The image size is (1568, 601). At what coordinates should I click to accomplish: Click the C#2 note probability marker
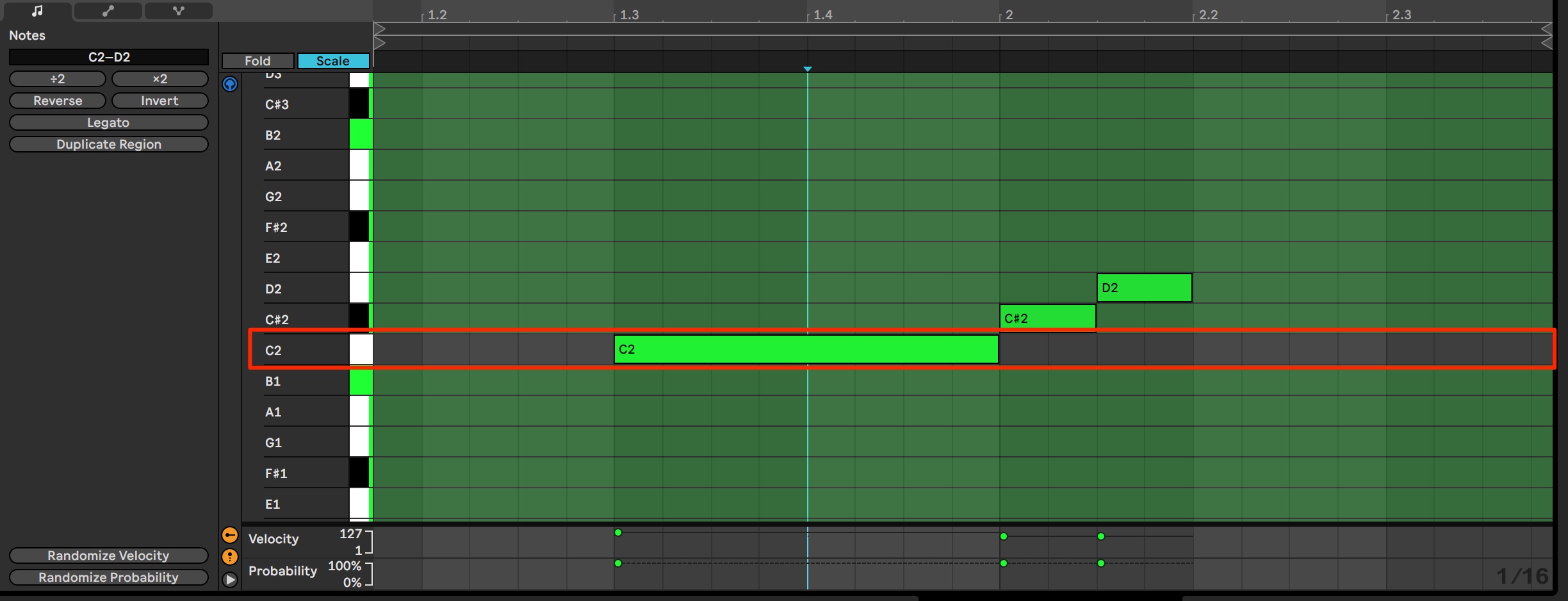tap(1004, 563)
